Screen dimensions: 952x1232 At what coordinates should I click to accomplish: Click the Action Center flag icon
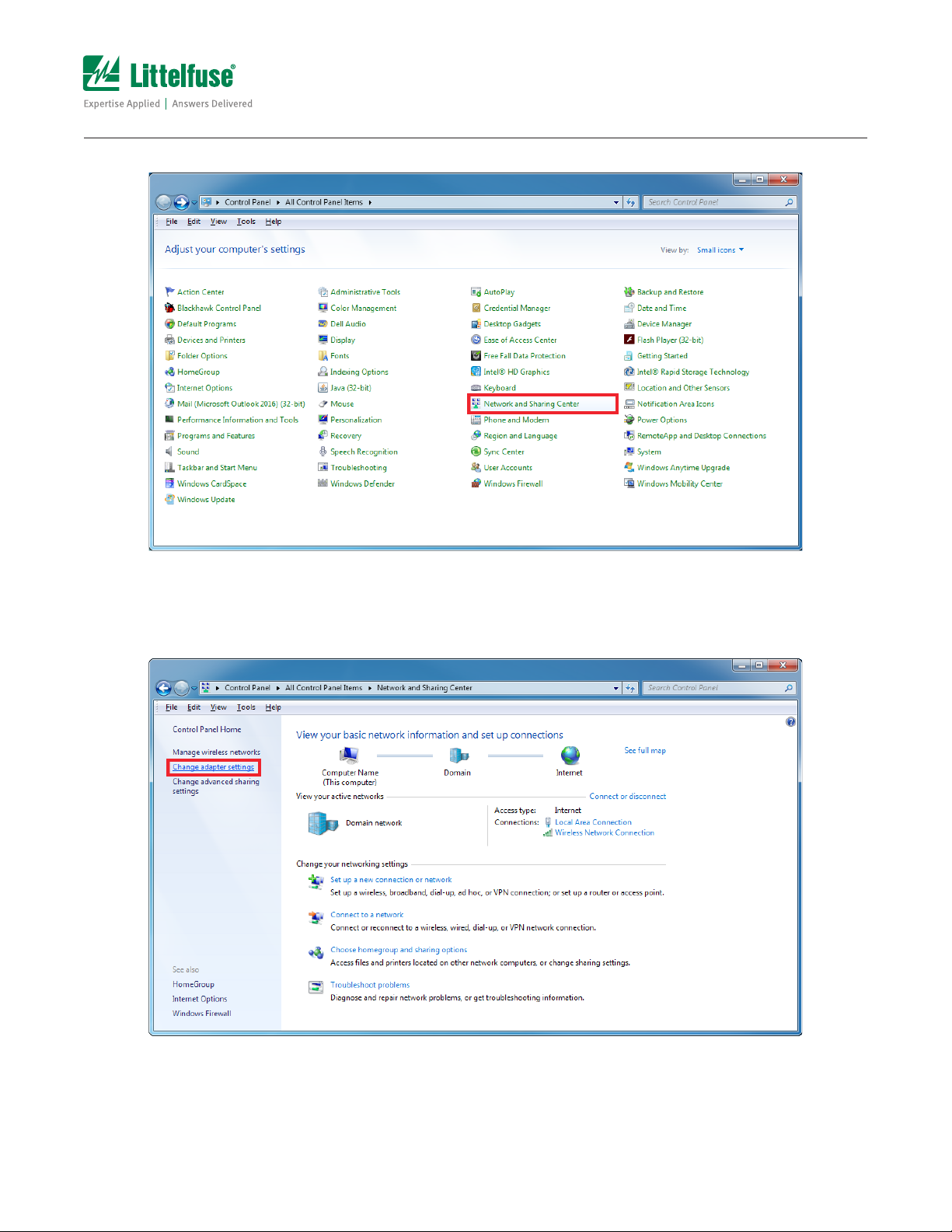[169, 292]
